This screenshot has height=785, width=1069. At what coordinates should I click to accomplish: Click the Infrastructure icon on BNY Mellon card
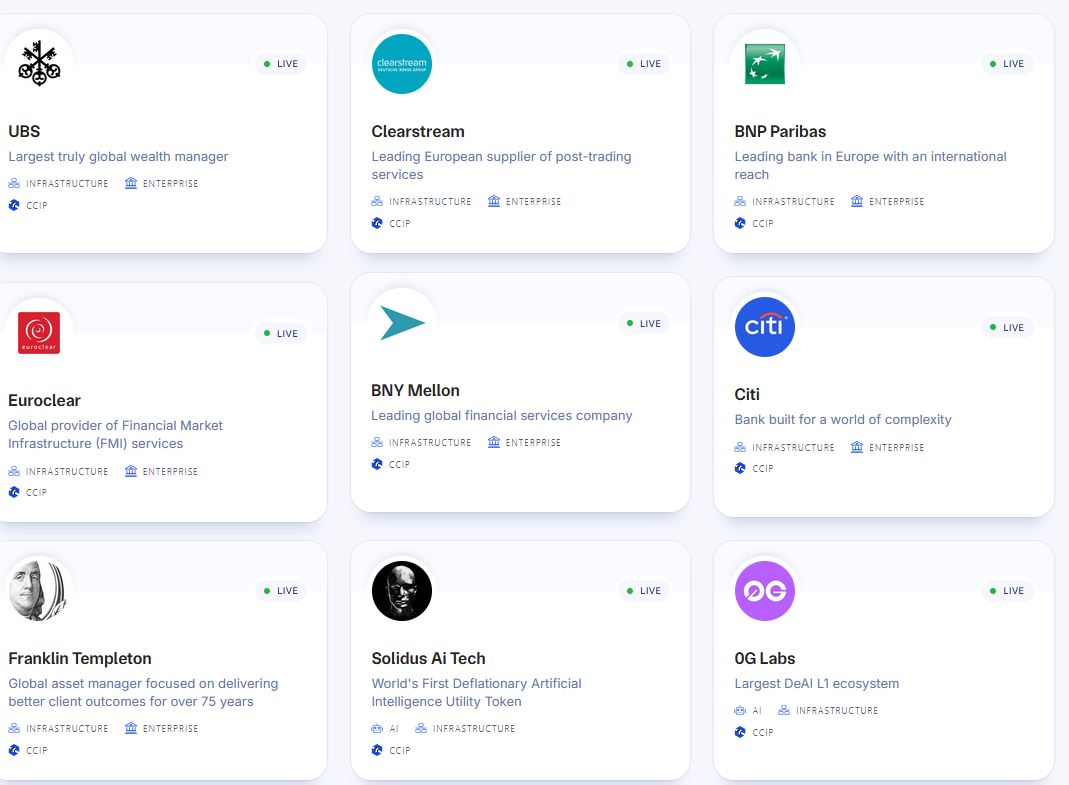coord(377,442)
